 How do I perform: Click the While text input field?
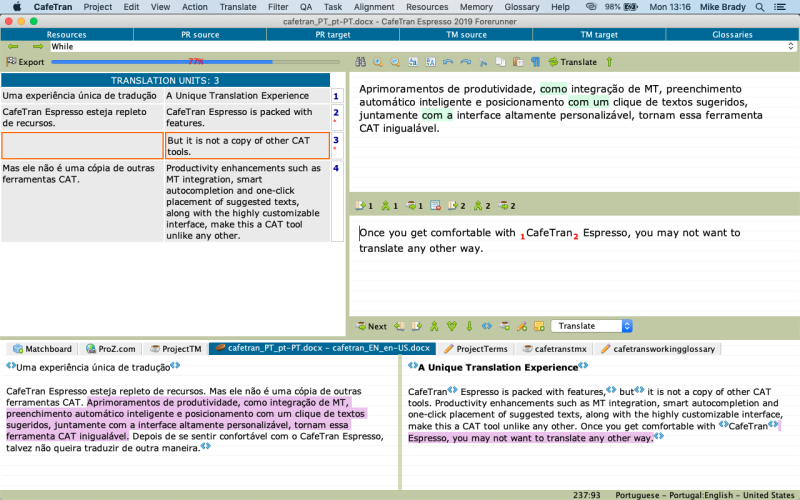click(418, 46)
